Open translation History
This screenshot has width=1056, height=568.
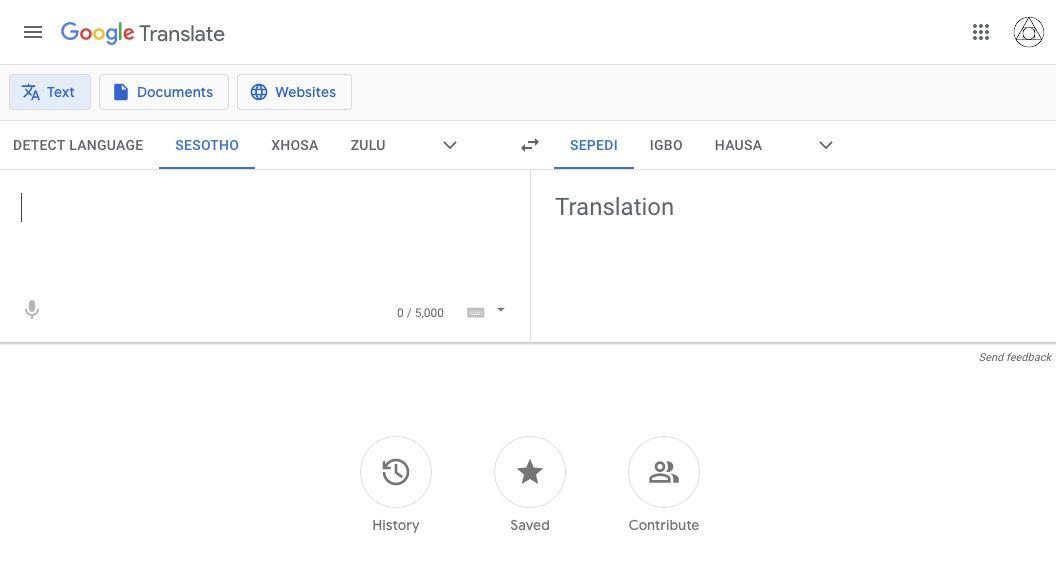396,472
